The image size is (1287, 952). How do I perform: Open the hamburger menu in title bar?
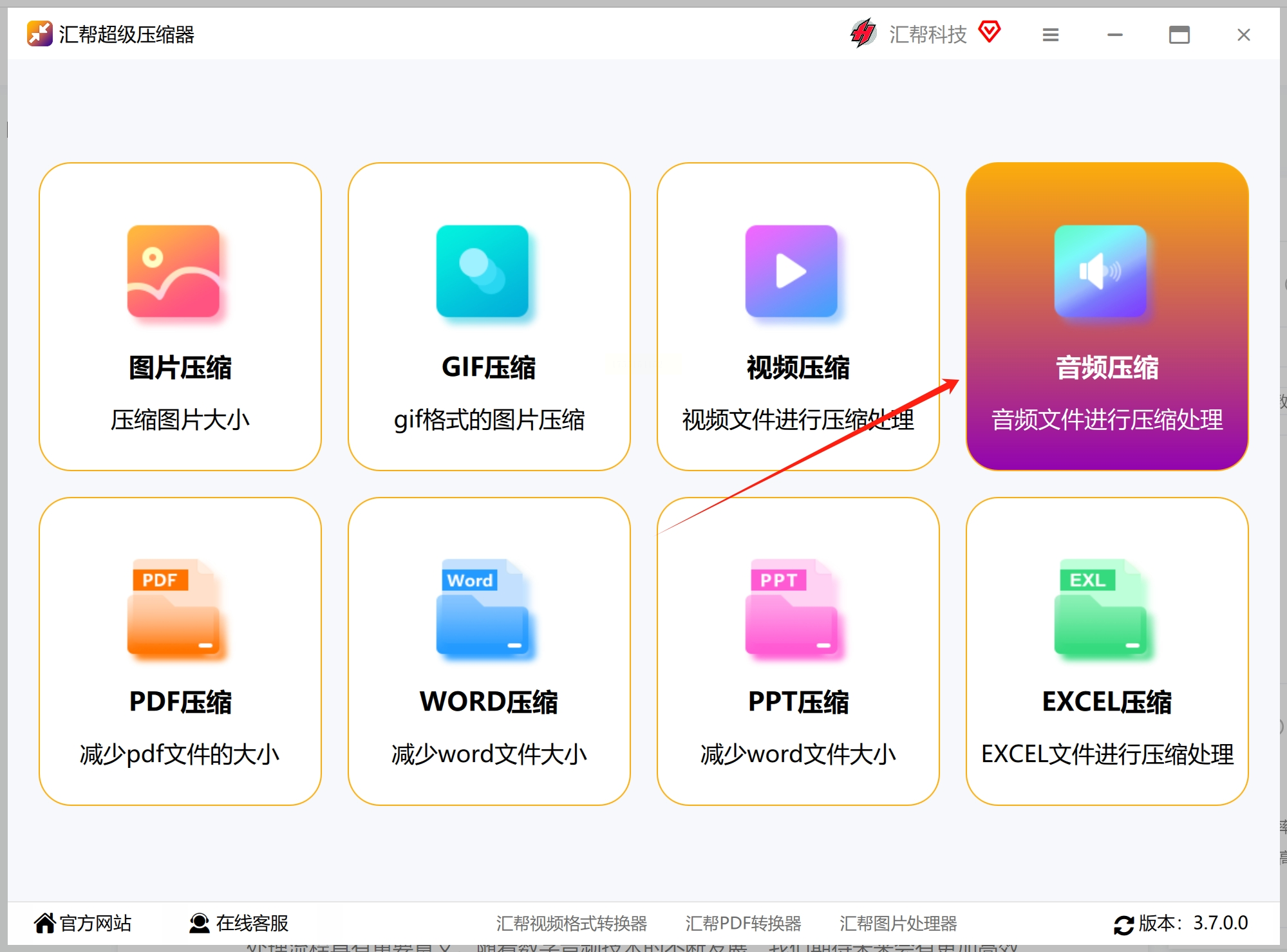tap(1050, 35)
